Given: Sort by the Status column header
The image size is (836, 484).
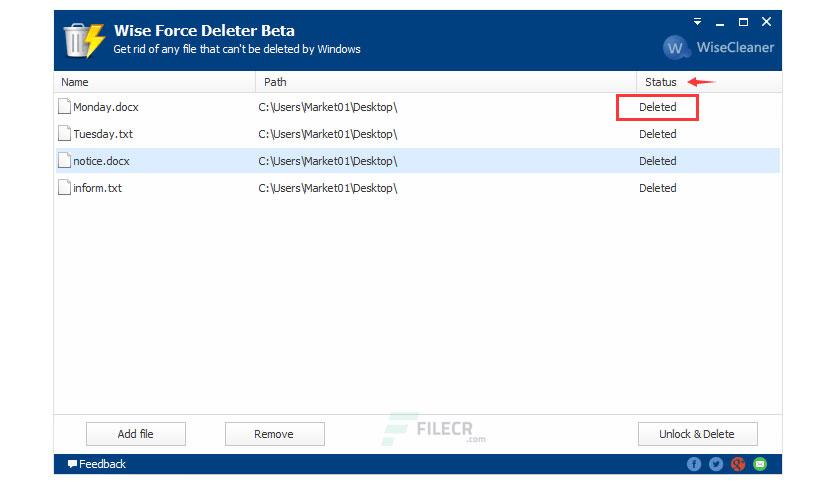Looking at the screenshot, I should 709,82.
